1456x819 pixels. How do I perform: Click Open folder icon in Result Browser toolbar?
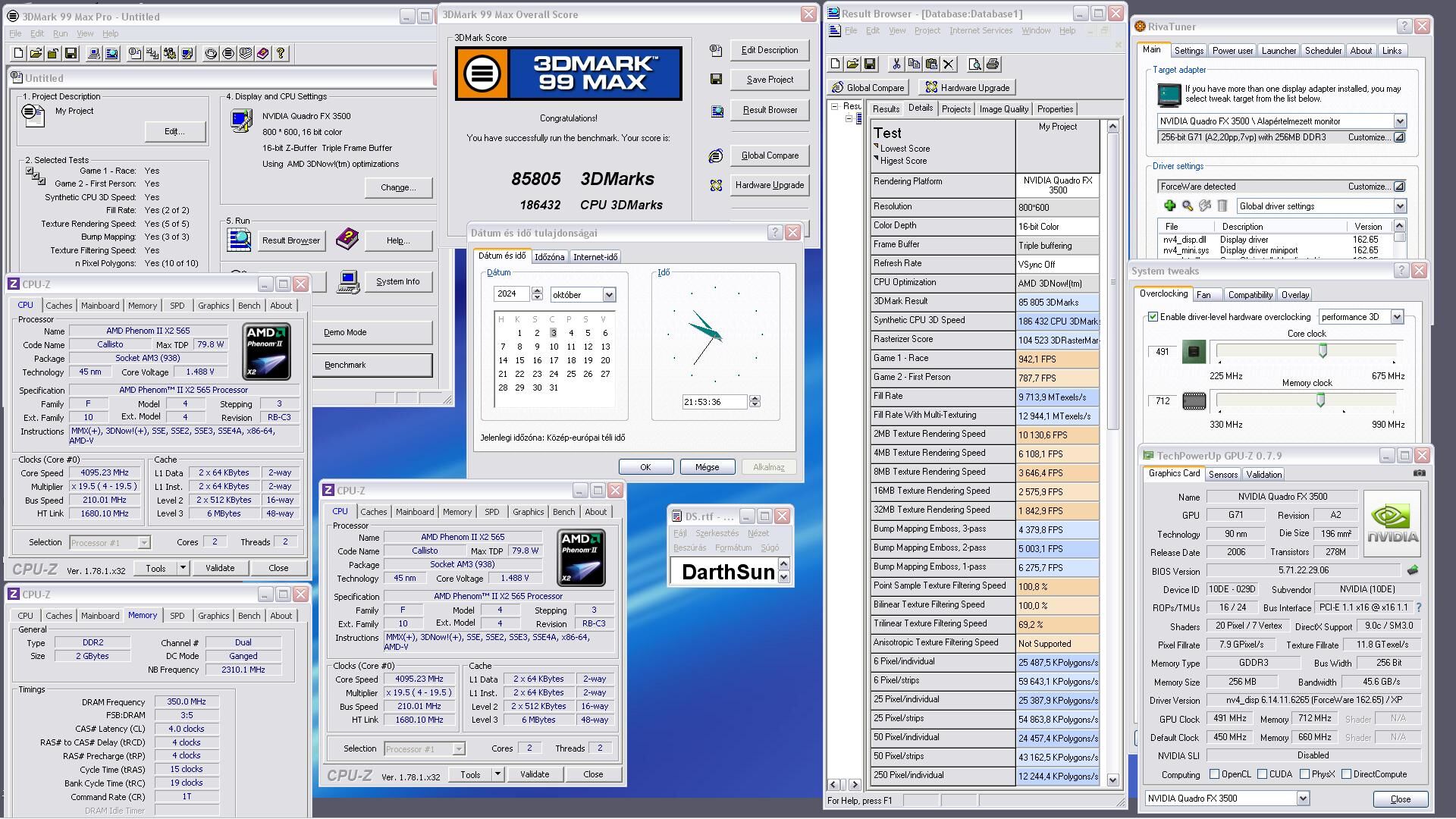(x=852, y=64)
